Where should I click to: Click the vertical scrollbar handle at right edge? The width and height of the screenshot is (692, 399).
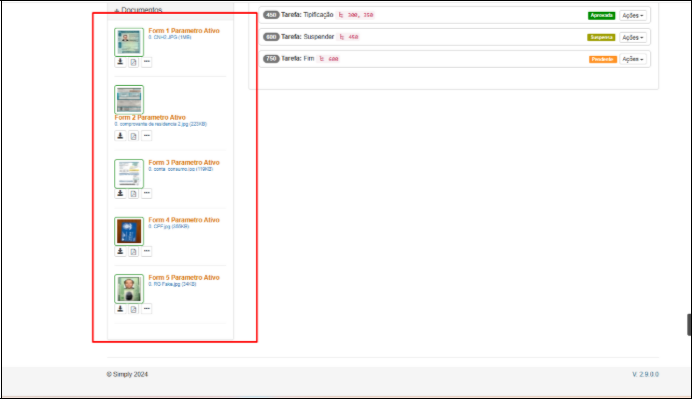(689, 325)
